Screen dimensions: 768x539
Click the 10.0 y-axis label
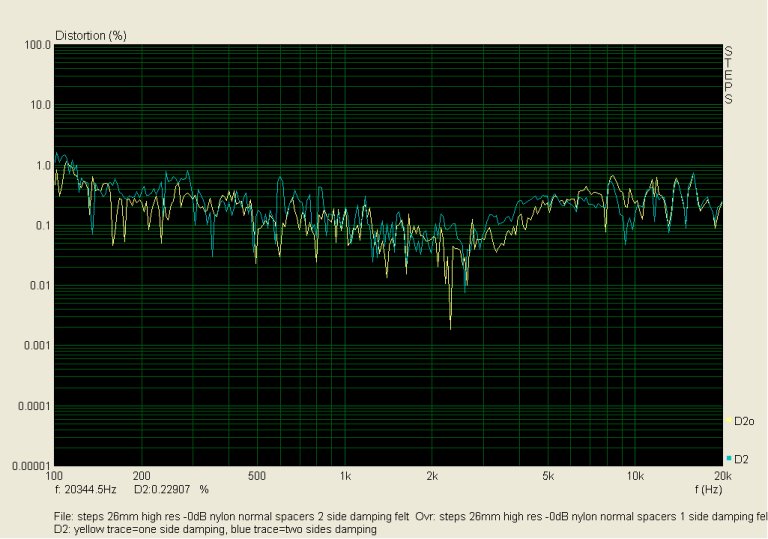(40, 105)
